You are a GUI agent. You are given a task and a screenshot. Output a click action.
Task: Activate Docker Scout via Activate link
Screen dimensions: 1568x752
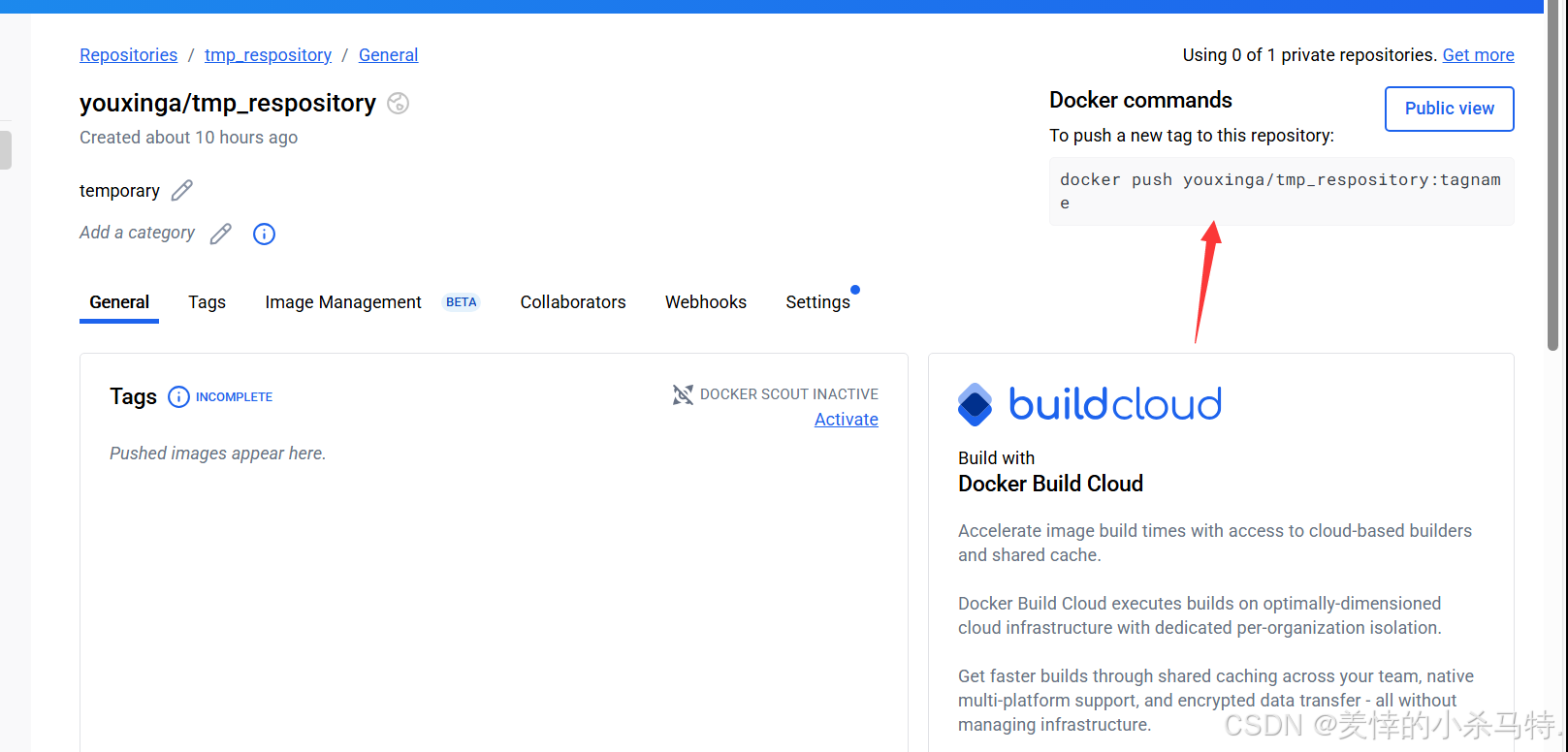point(846,420)
